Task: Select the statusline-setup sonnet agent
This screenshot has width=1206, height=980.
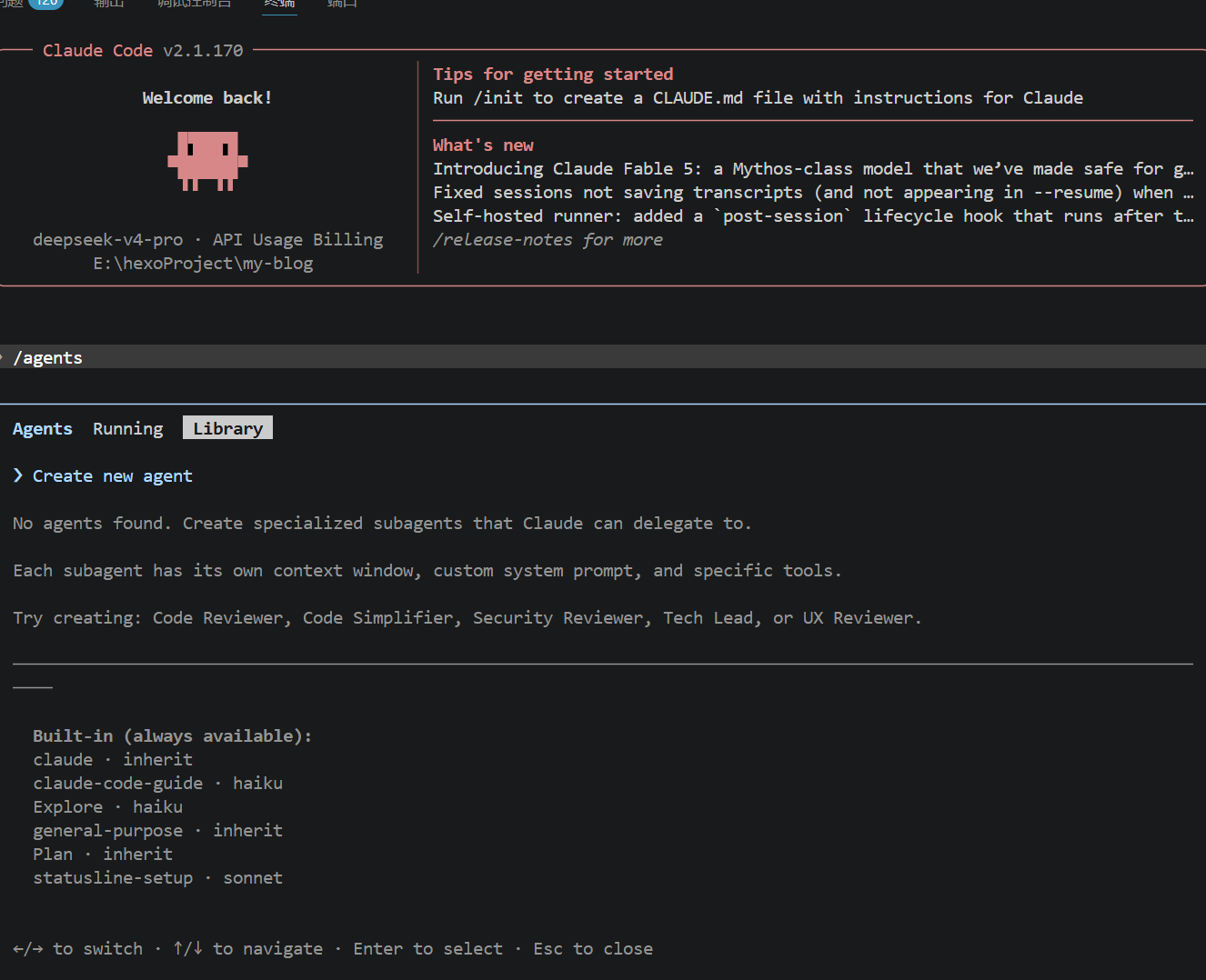Action: 157,877
